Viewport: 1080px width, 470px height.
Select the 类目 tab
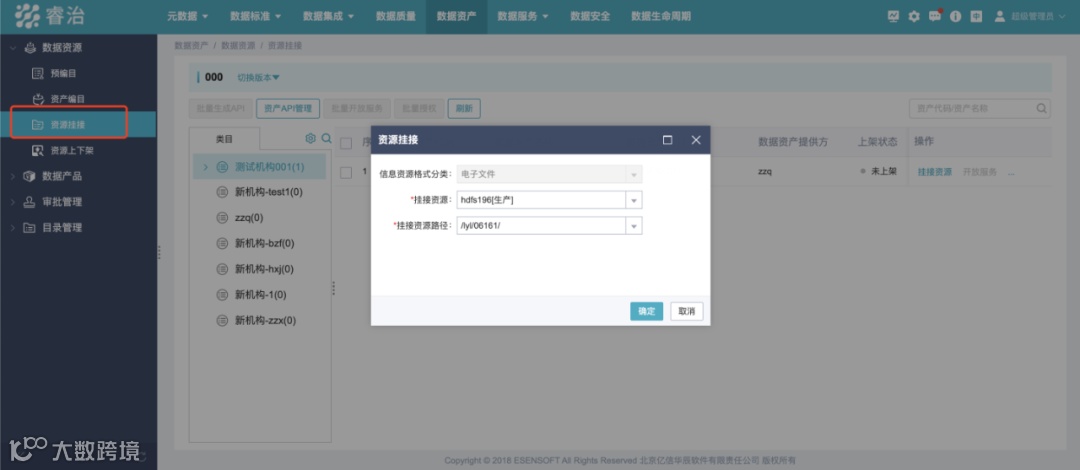click(225, 139)
